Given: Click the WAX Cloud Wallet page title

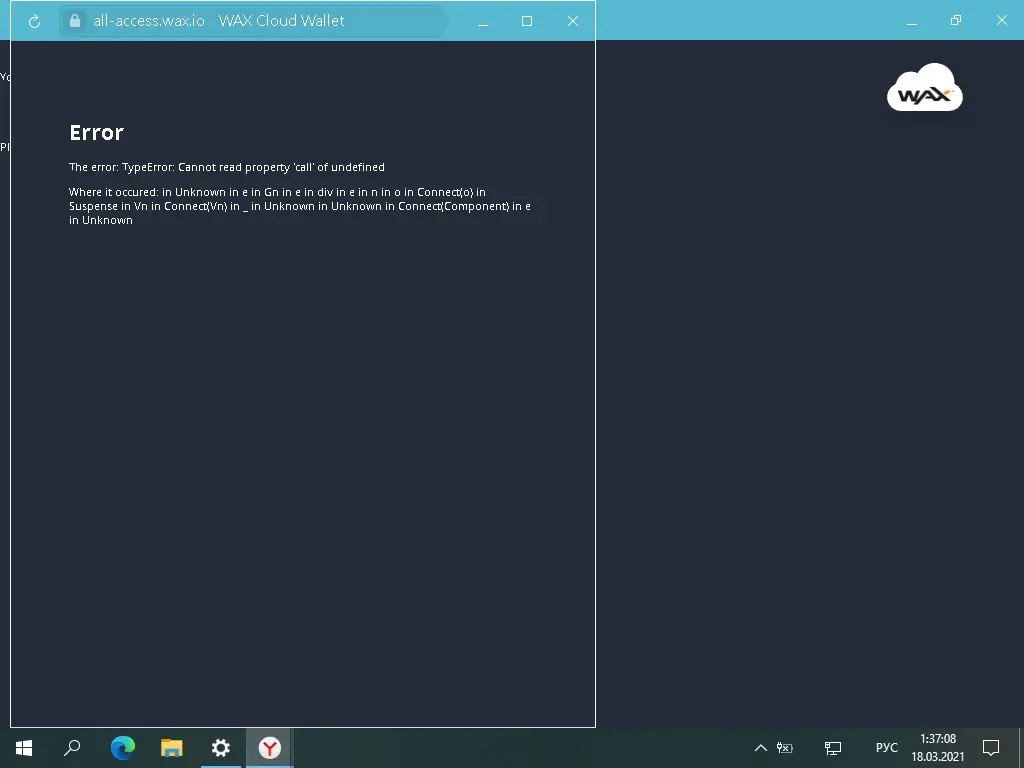Looking at the screenshot, I should click(x=281, y=21).
